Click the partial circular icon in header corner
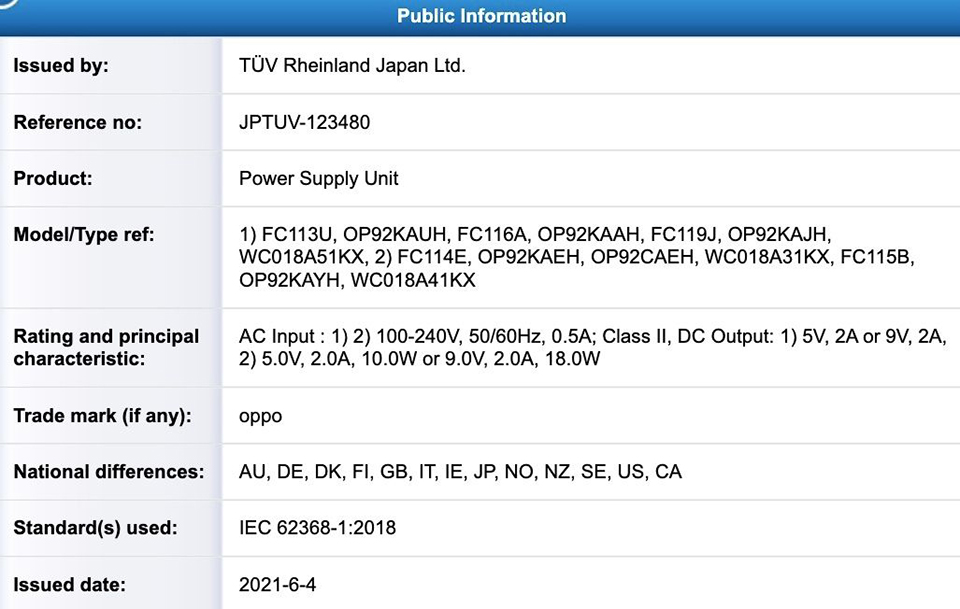 (x=9, y=4)
